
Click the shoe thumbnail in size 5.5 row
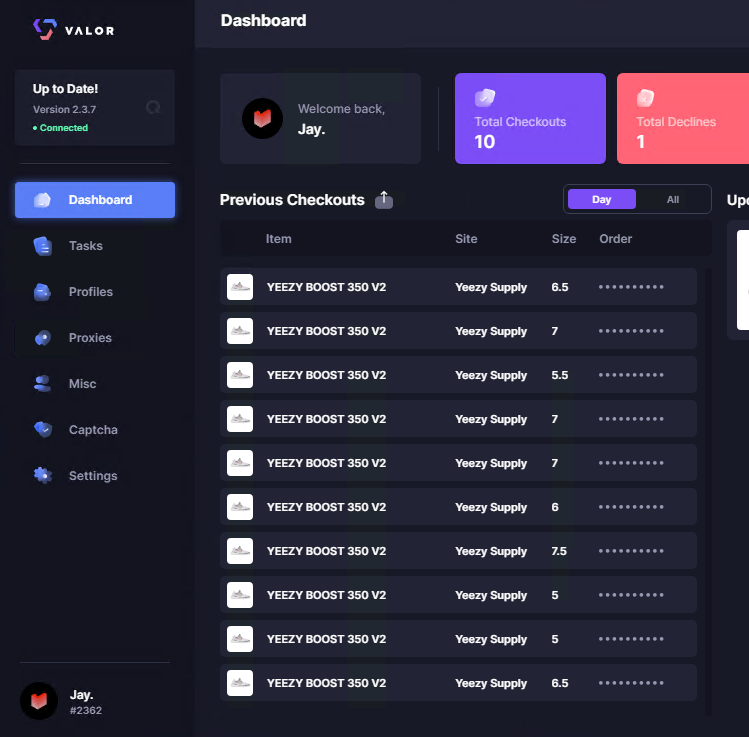pyautogui.click(x=240, y=375)
